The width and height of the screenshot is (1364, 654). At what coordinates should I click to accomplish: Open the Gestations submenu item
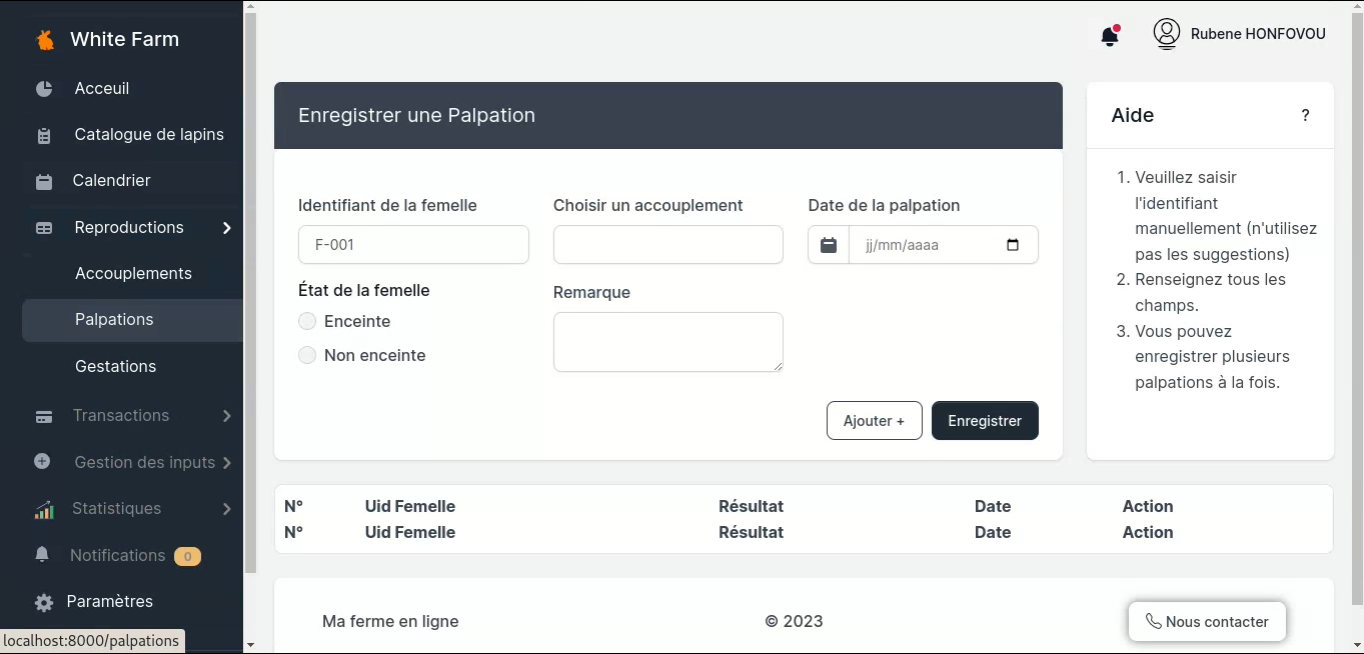[115, 367]
